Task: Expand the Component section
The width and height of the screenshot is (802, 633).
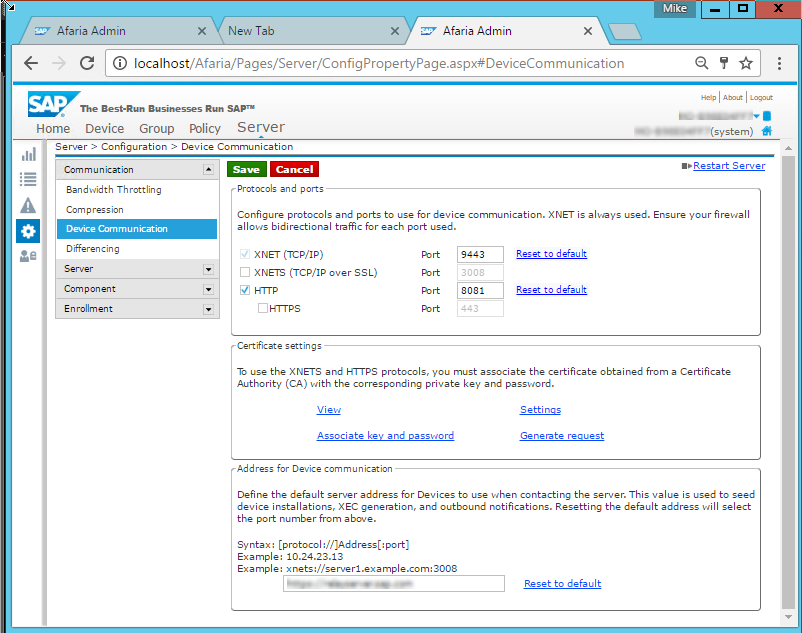Action: point(208,289)
